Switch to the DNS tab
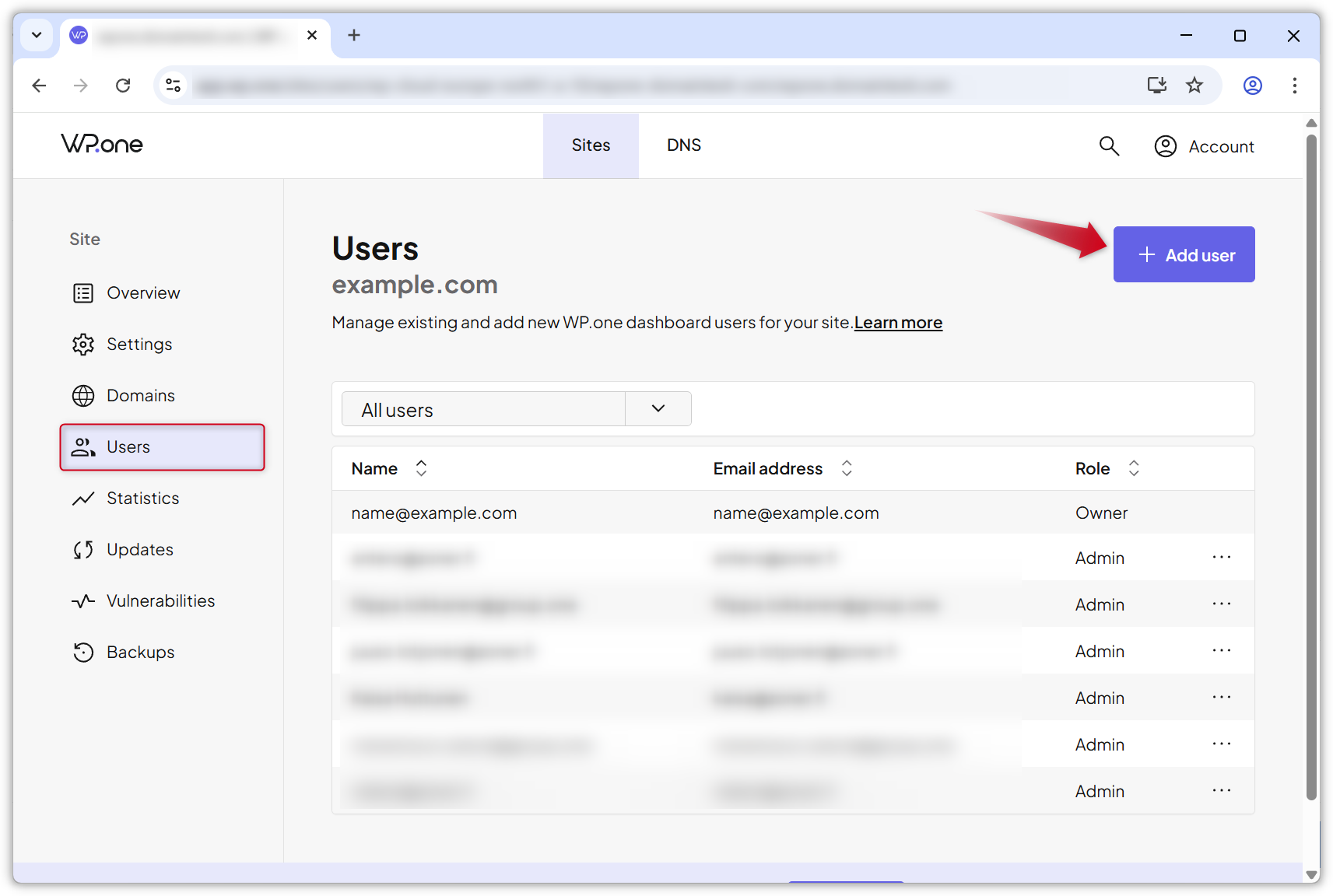Screen dimensions: 1333x896 click(683, 145)
